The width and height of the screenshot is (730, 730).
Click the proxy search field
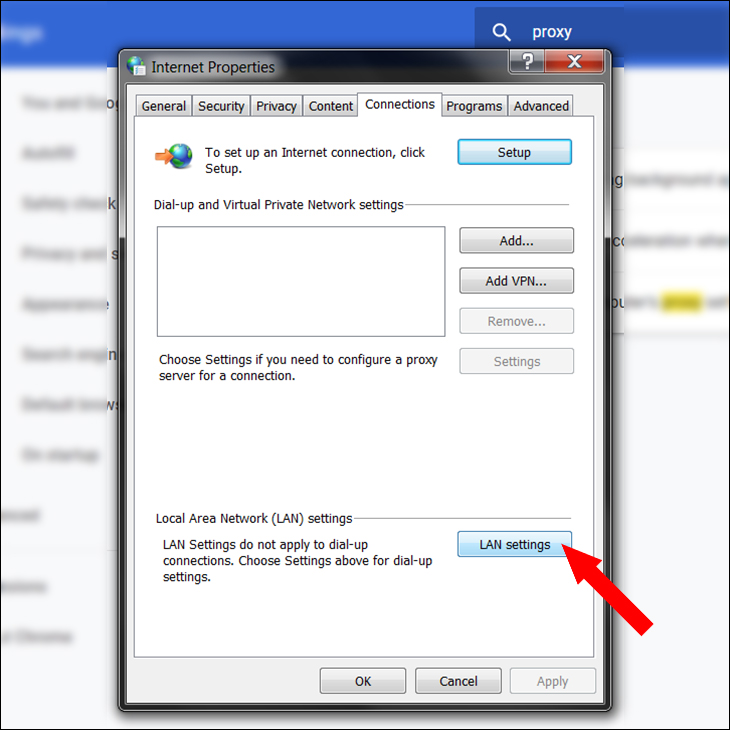573,32
